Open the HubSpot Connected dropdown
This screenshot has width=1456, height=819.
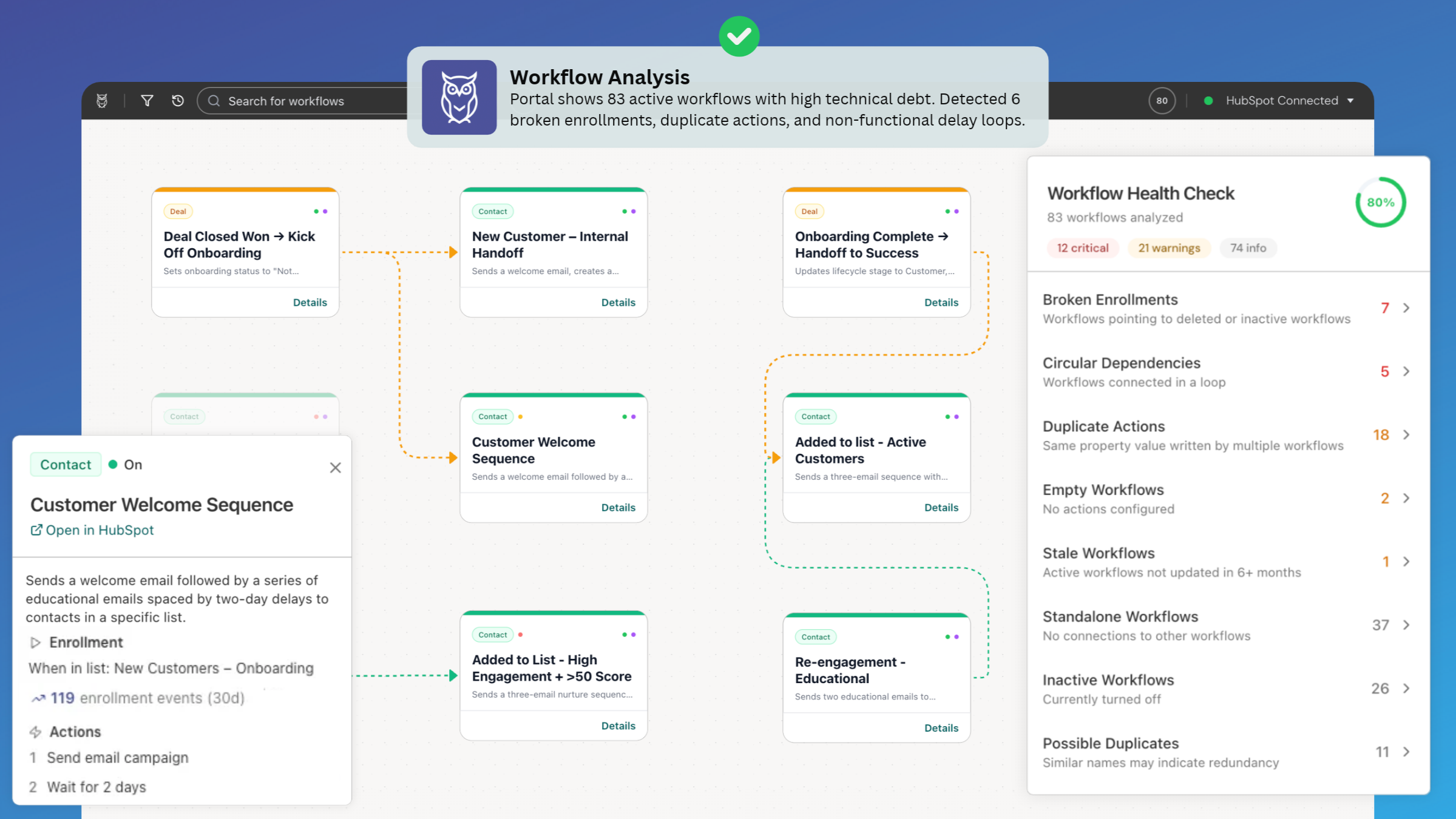[1279, 101]
